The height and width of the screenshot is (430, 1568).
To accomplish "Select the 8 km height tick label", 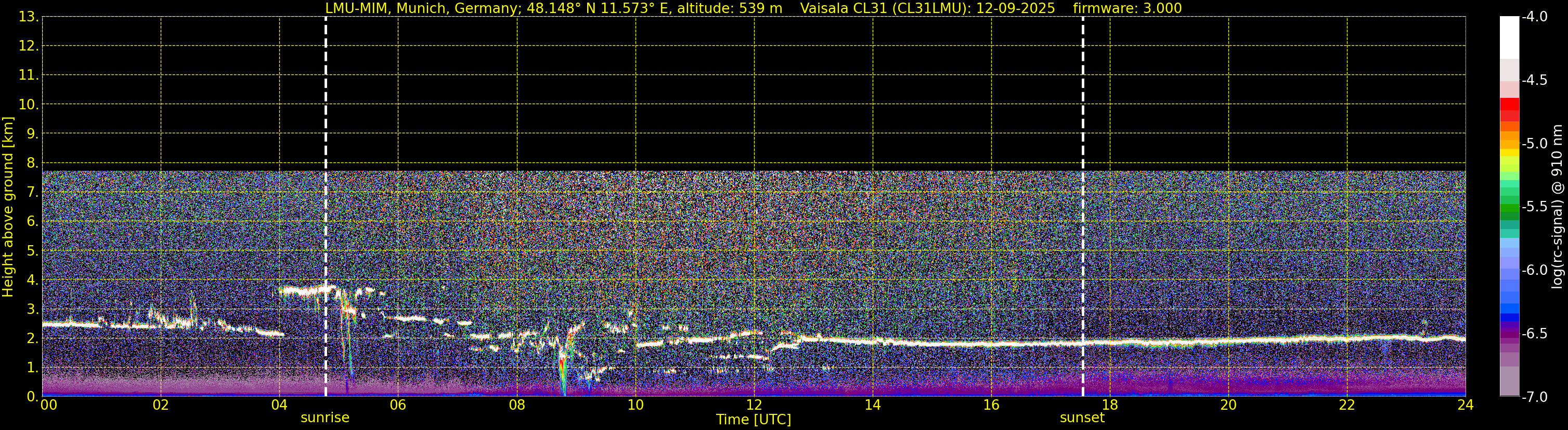I will (x=32, y=163).
